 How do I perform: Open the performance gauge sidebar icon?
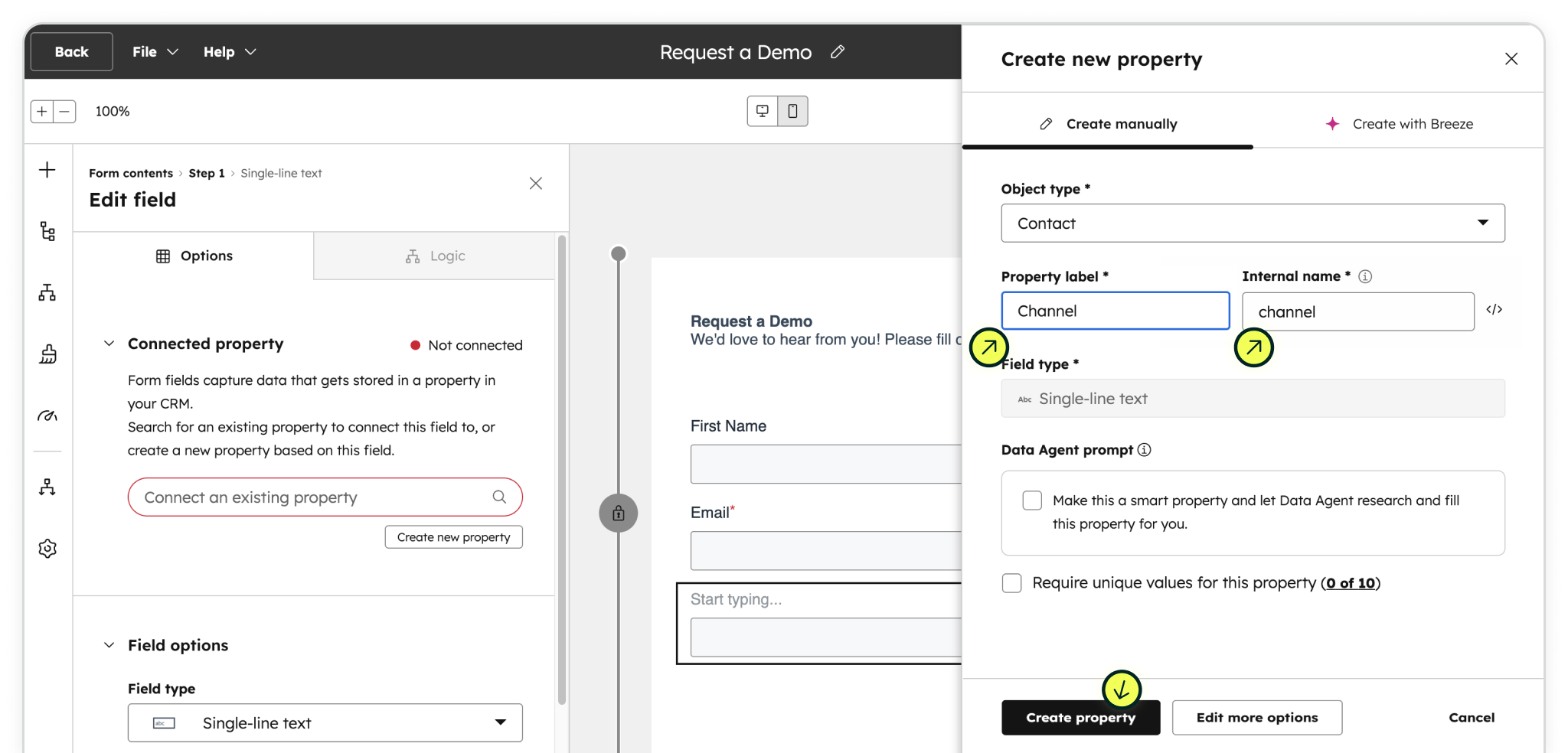point(47,416)
